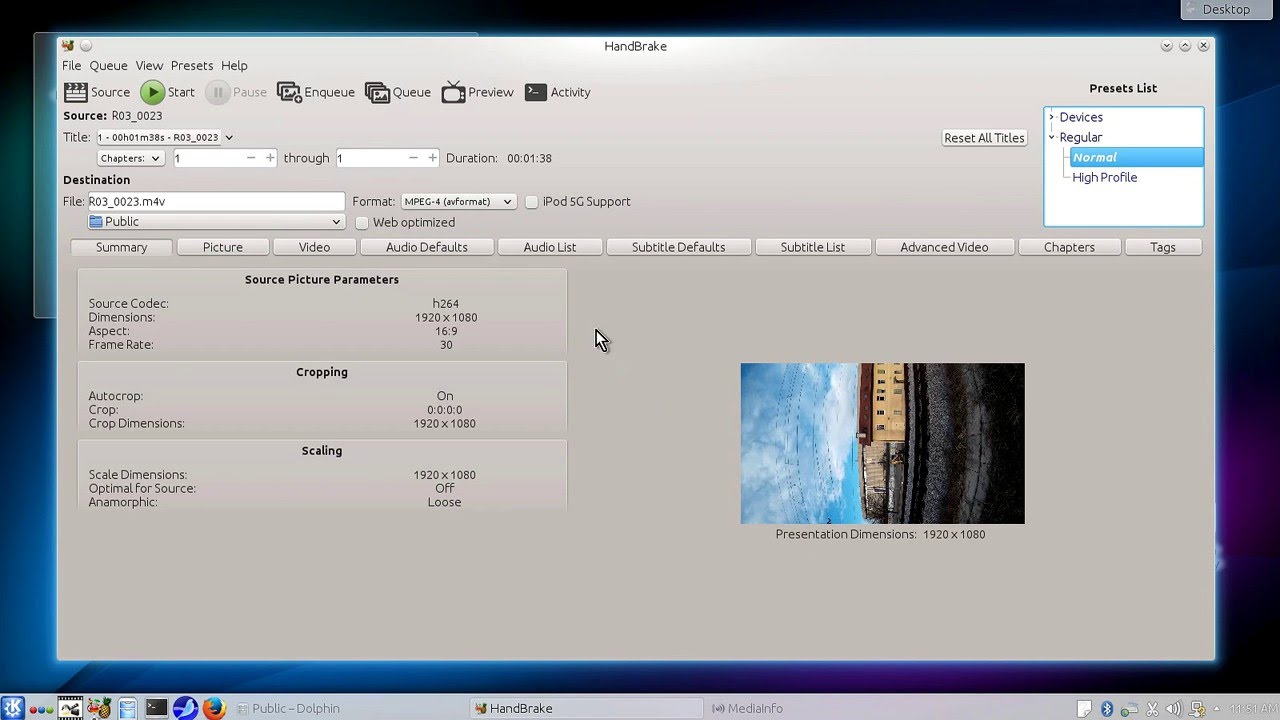Launch Firefox from the taskbar
The width and height of the screenshot is (1280, 720).
click(214, 708)
